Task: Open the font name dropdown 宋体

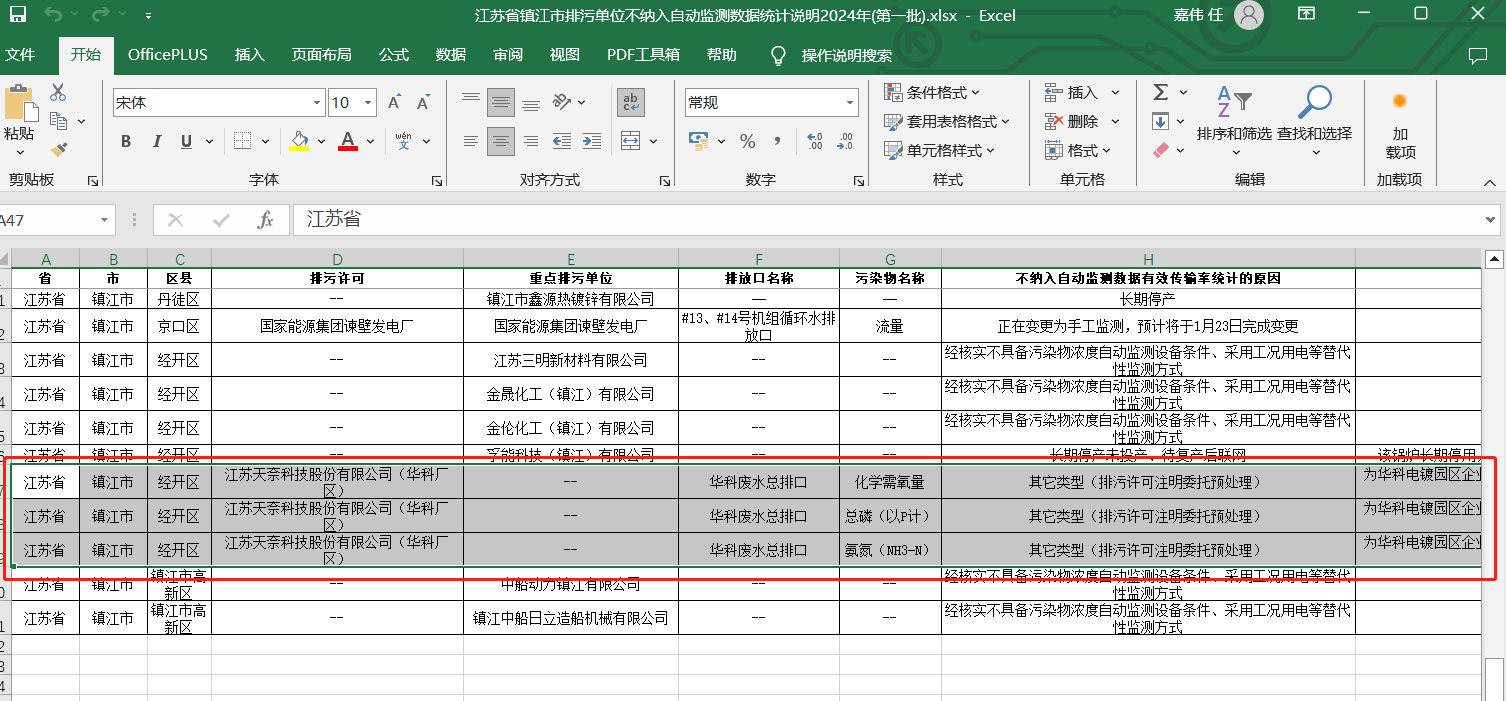Action: coord(318,102)
